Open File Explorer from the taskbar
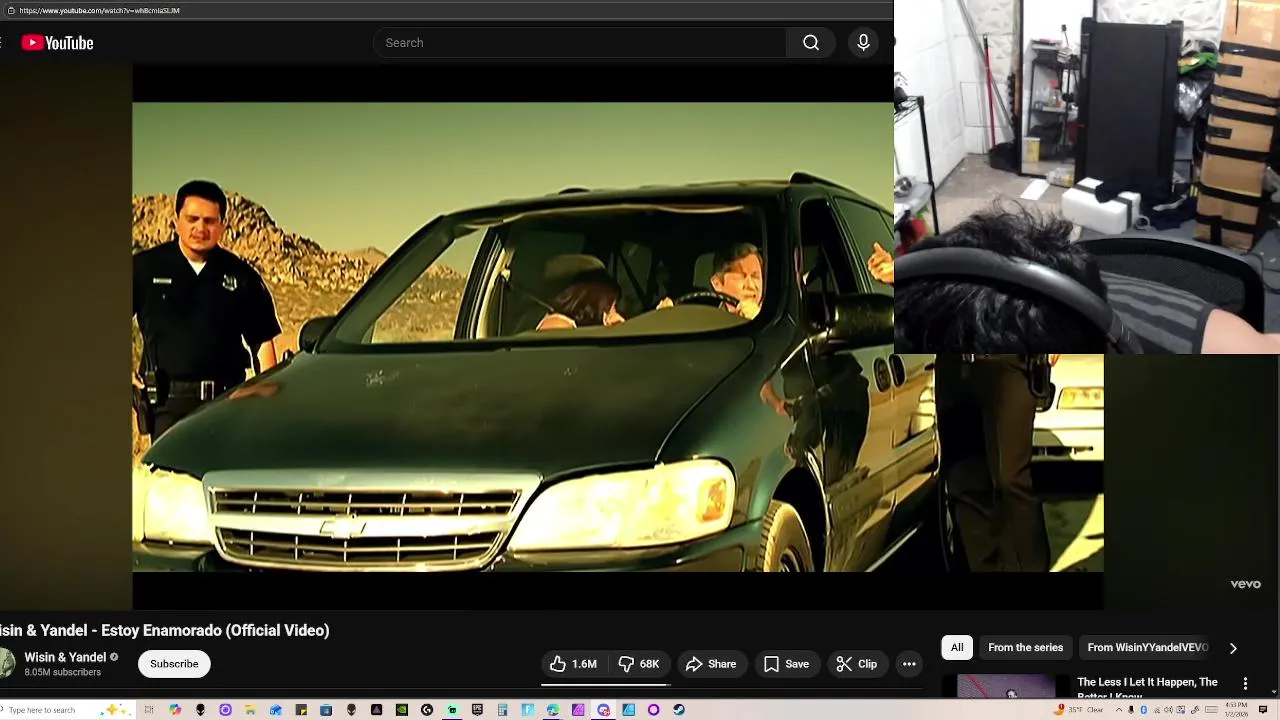Image resolution: width=1280 pixels, height=720 pixels. click(250, 710)
